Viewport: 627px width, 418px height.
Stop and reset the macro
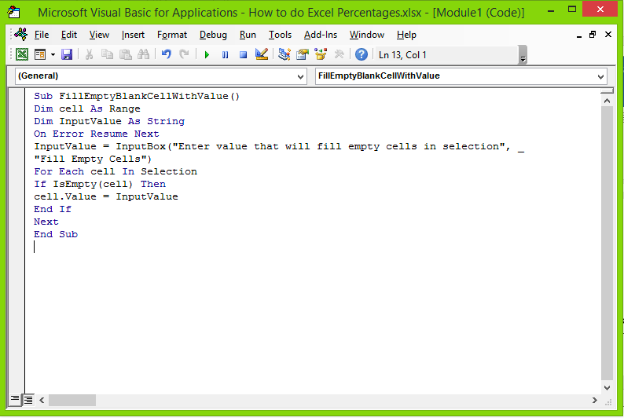243,55
